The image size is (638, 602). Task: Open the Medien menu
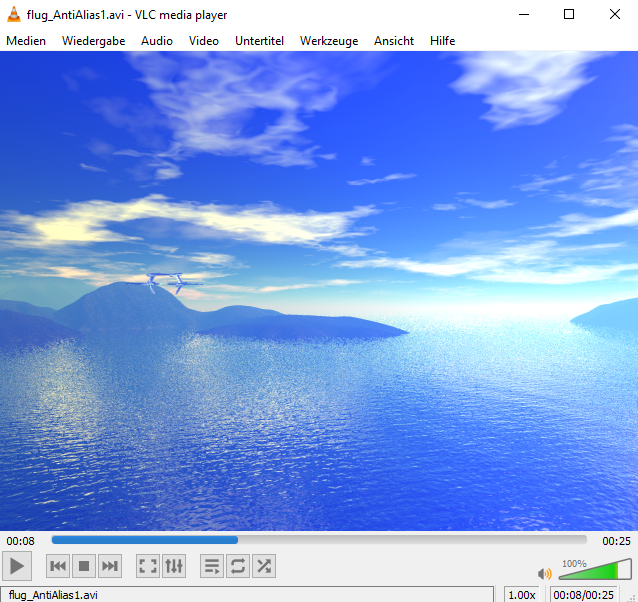[x=26, y=41]
